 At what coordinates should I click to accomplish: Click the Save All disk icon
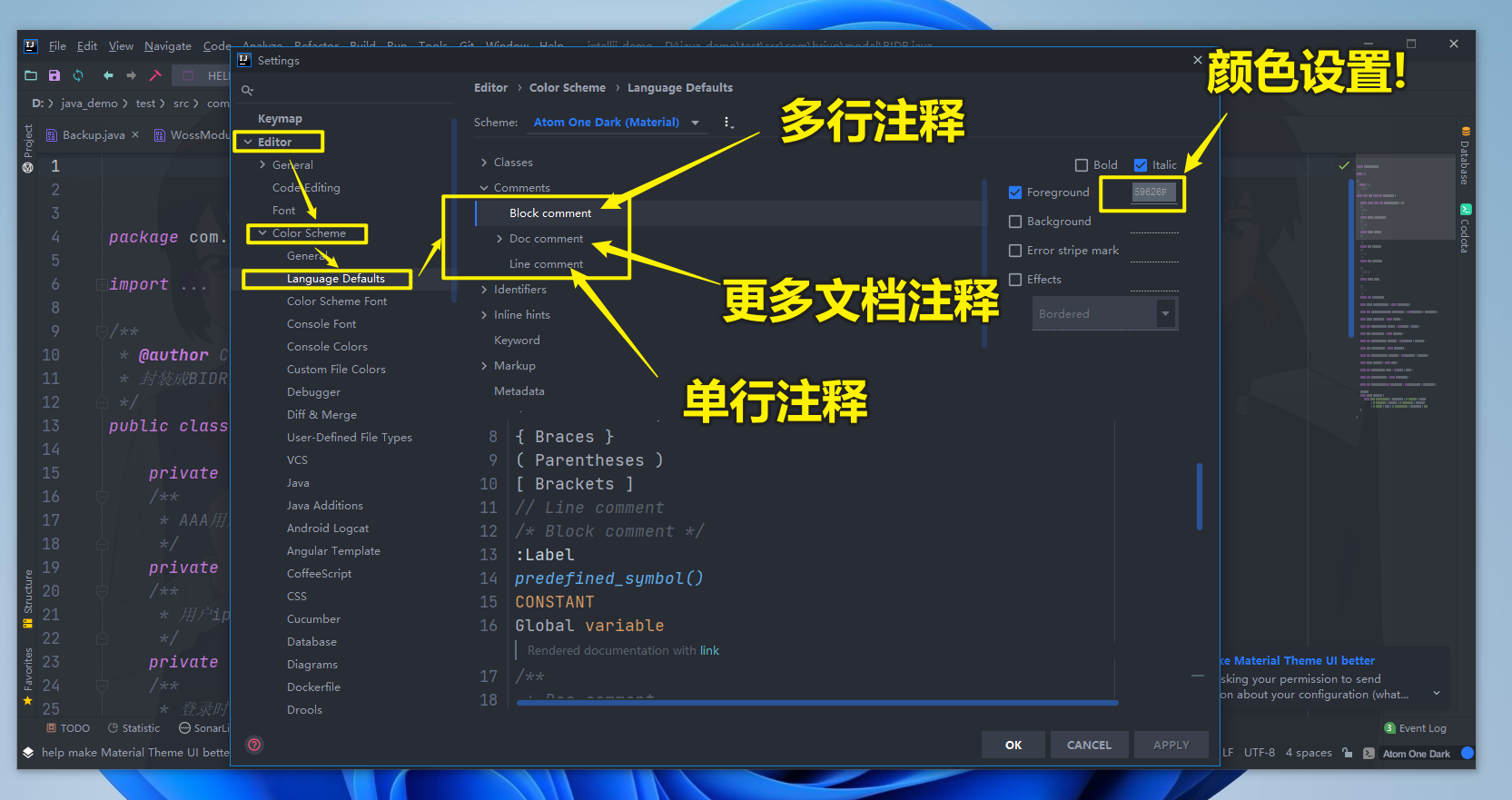pyautogui.click(x=54, y=75)
